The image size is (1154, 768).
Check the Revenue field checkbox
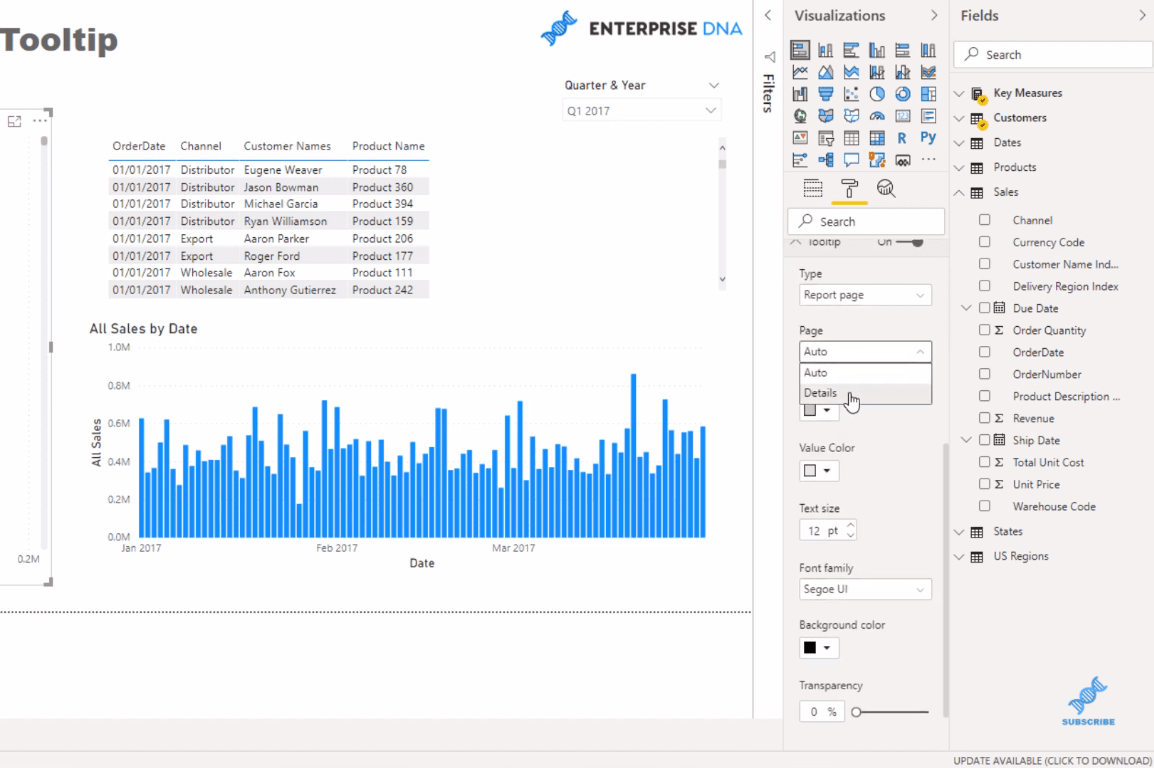[985, 418]
